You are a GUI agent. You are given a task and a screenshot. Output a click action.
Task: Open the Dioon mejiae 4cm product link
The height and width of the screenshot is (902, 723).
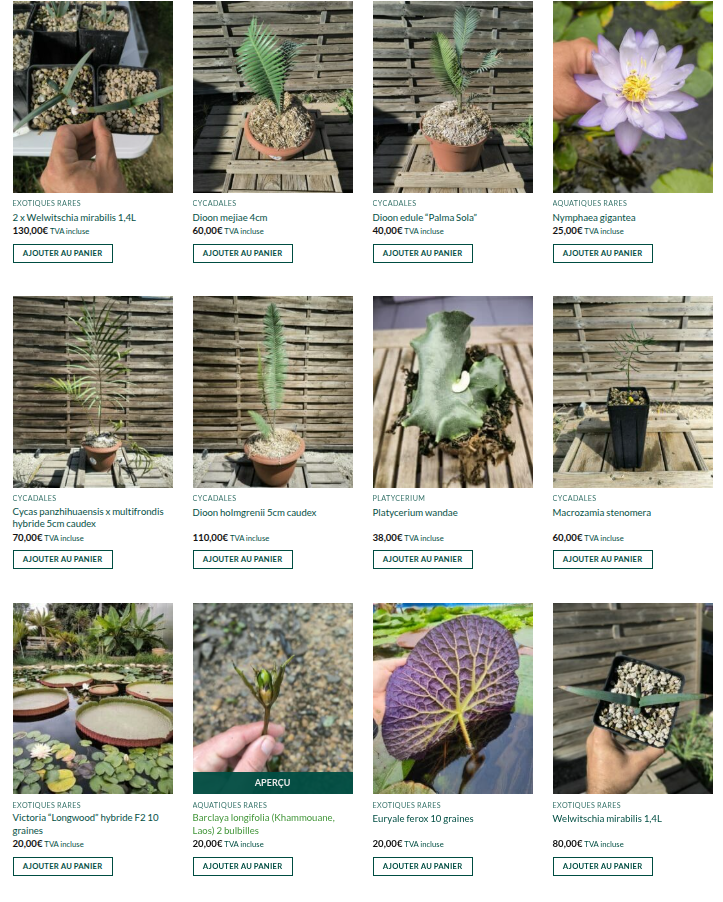pos(230,218)
